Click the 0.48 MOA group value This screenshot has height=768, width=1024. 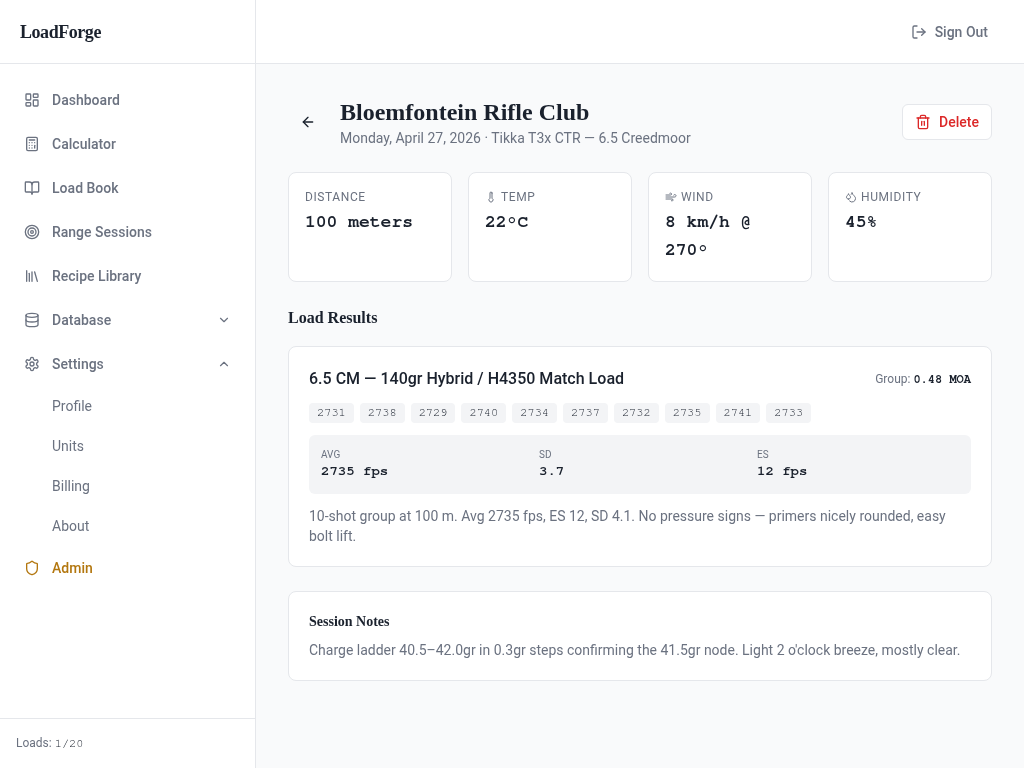pos(942,379)
